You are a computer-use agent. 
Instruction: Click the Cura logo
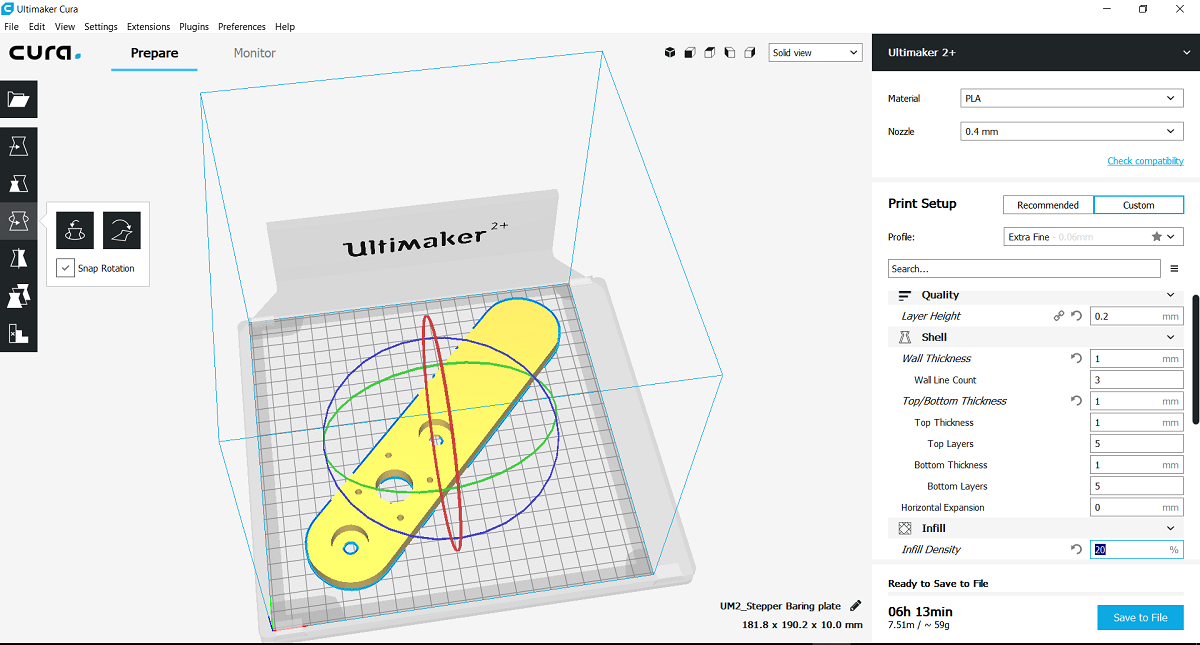(x=45, y=53)
